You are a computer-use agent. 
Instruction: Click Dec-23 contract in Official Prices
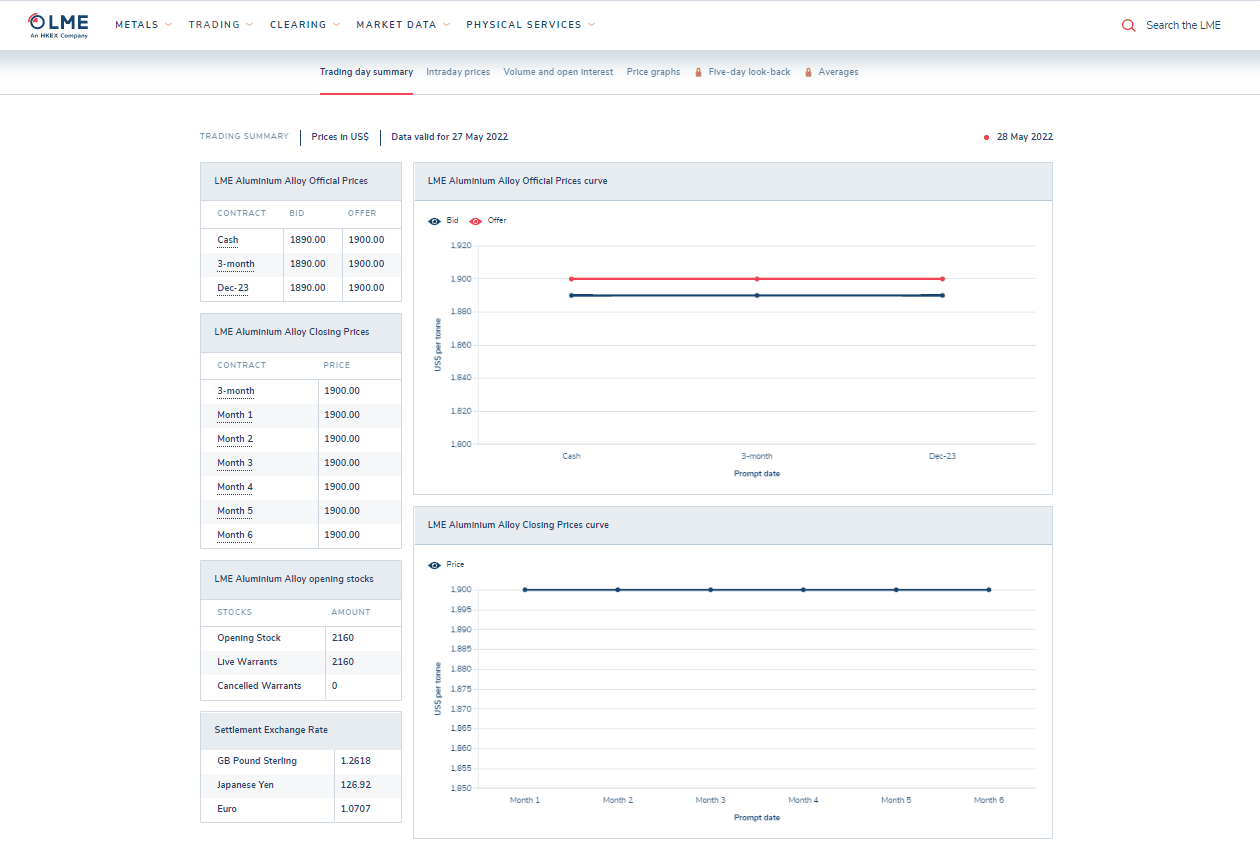(233, 288)
